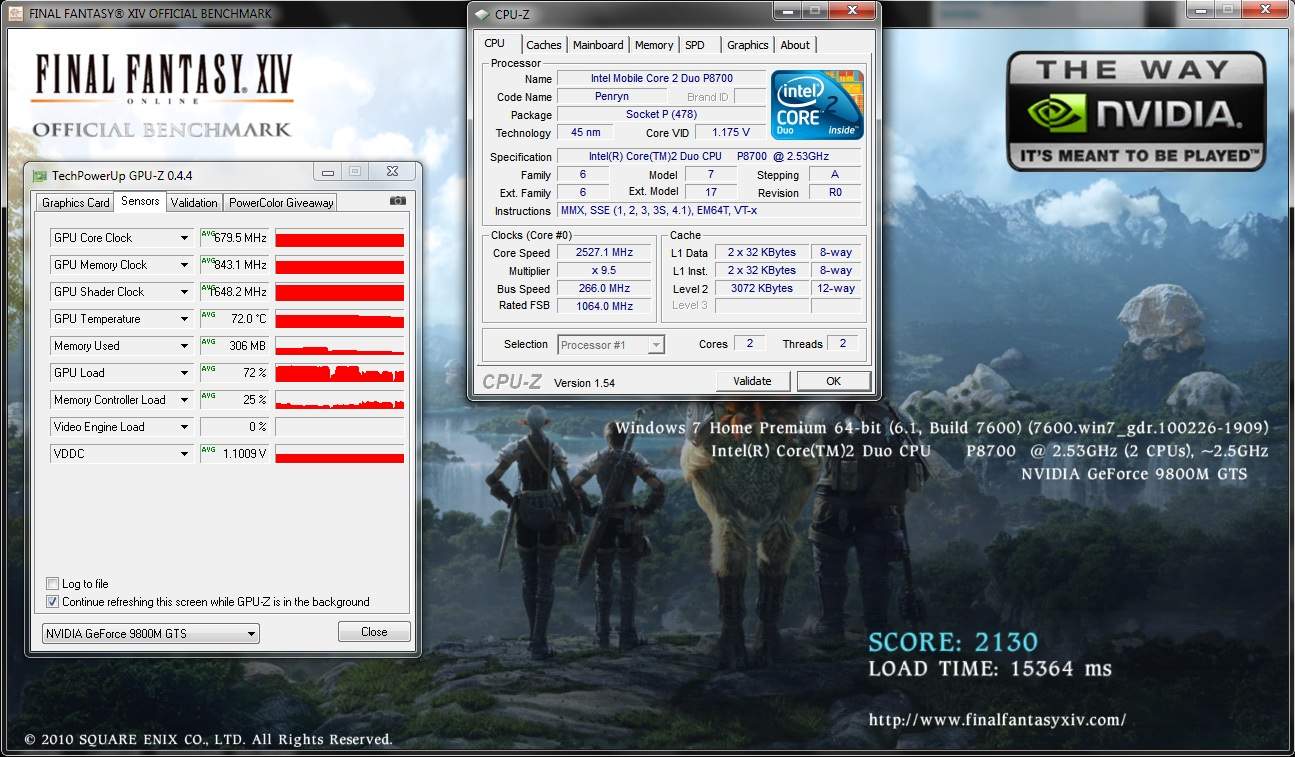Click the CPU-Z title bar app icon
The width and height of the screenshot is (1295, 757).
483,14
